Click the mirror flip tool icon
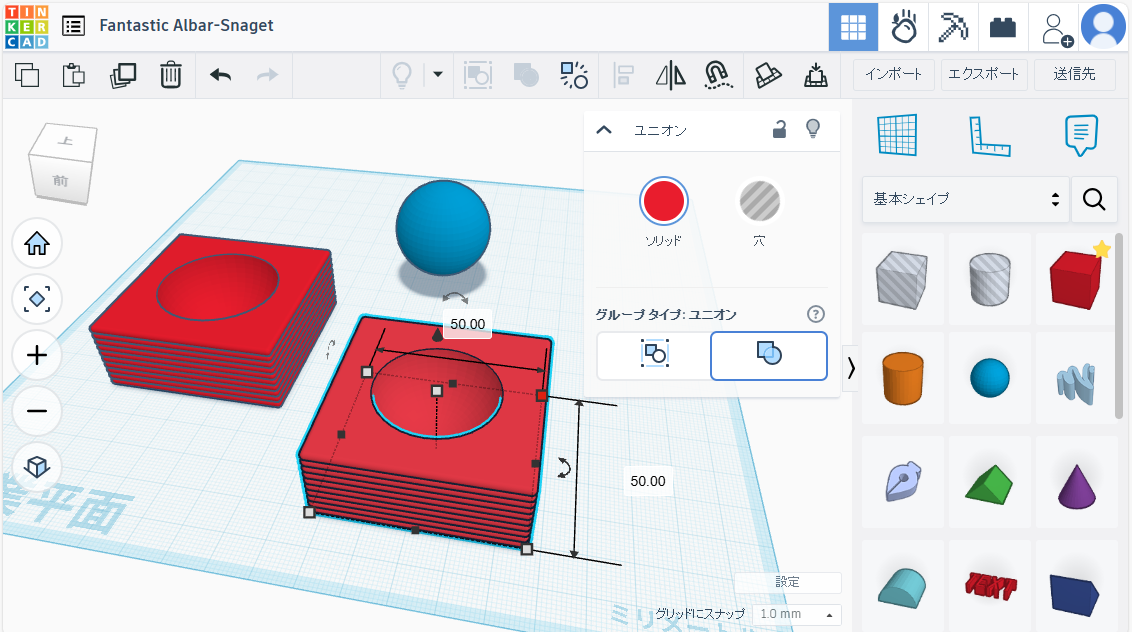1132x632 pixels. pos(670,75)
